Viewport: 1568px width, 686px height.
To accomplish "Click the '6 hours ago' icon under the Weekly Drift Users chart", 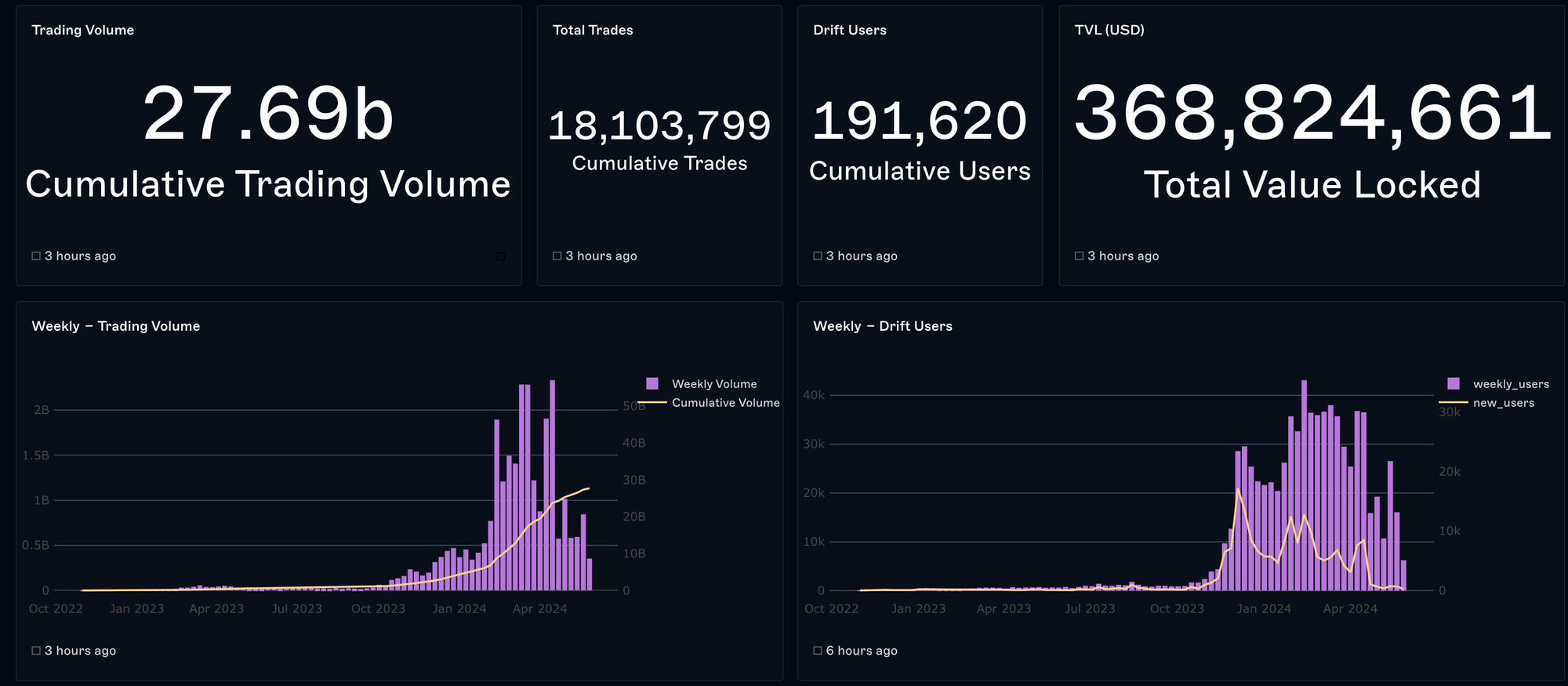I will click(818, 651).
